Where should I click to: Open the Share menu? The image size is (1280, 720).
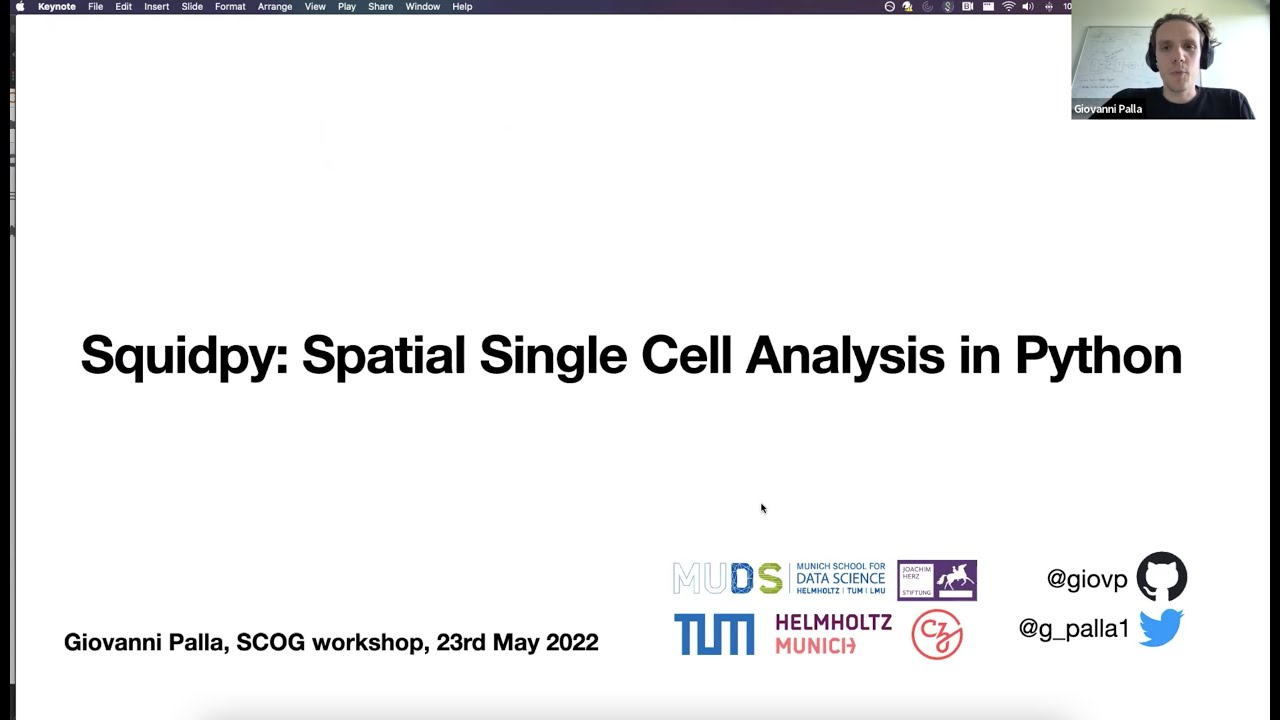380,6
